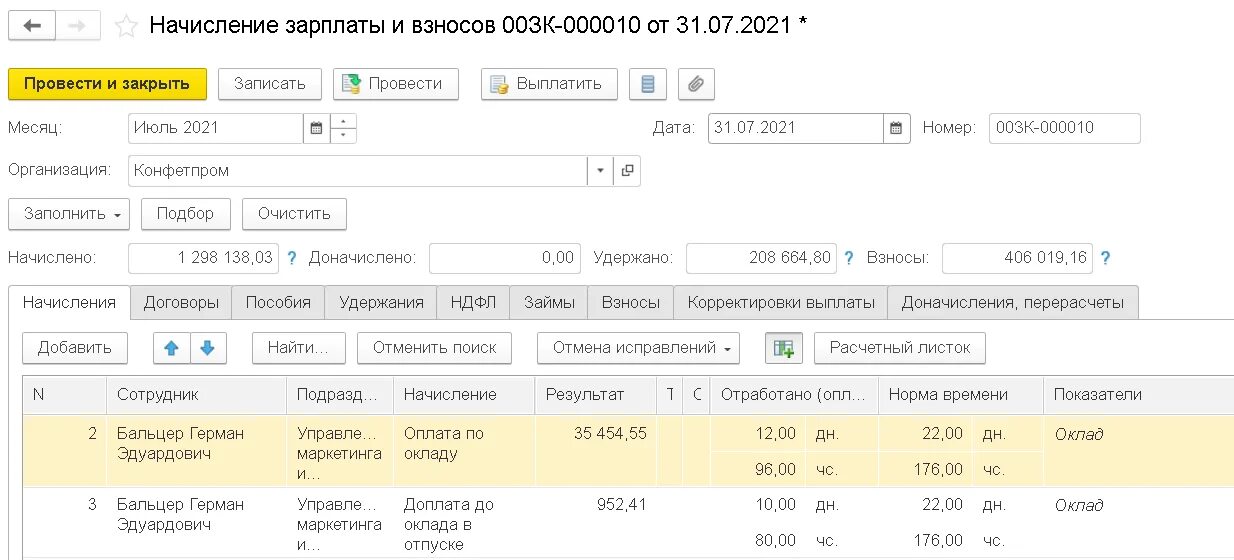Click the Взносы amount field

tap(1017, 258)
